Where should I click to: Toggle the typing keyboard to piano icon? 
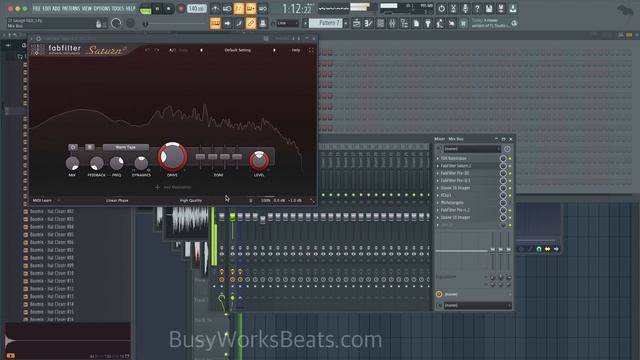click(x=215, y=23)
